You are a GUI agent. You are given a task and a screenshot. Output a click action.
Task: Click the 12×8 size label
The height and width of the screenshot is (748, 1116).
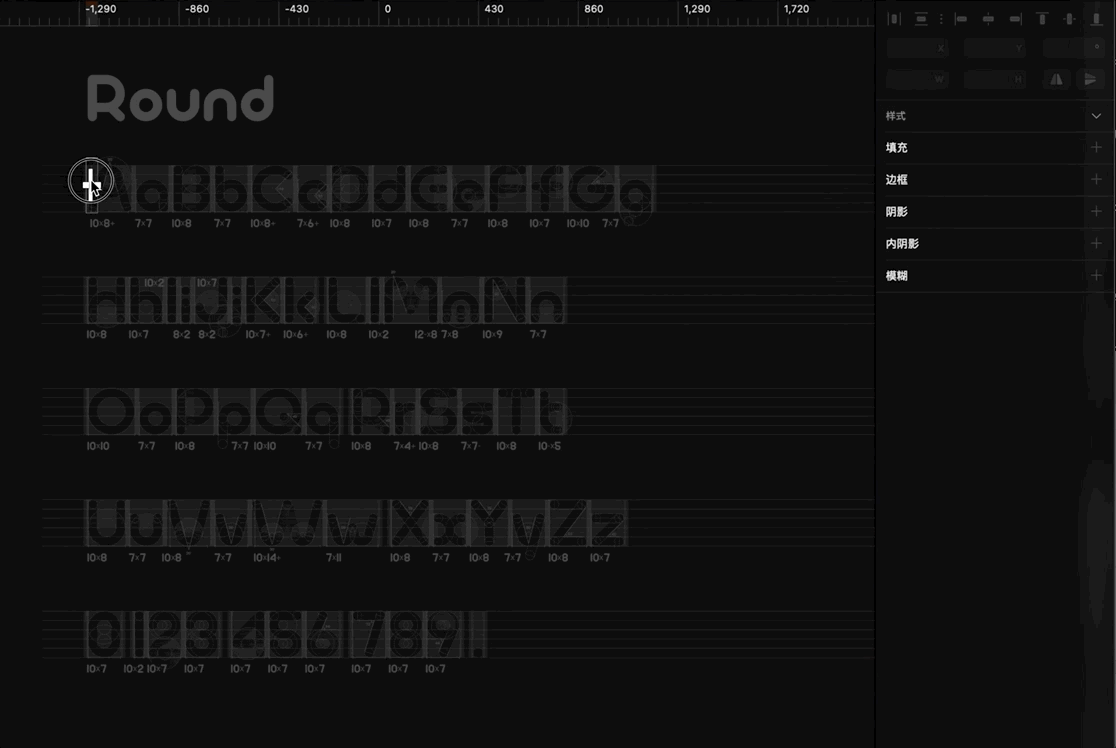click(x=426, y=335)
